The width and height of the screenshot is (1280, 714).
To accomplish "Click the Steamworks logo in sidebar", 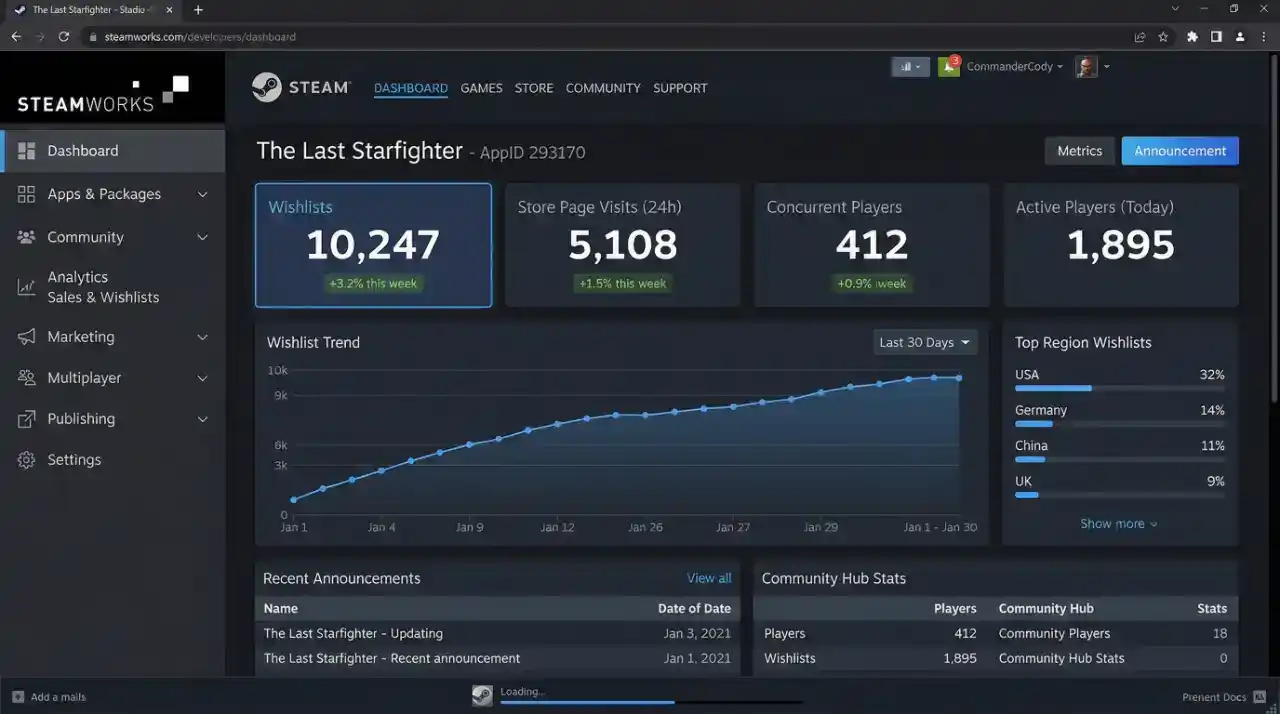I will (103, 94).
